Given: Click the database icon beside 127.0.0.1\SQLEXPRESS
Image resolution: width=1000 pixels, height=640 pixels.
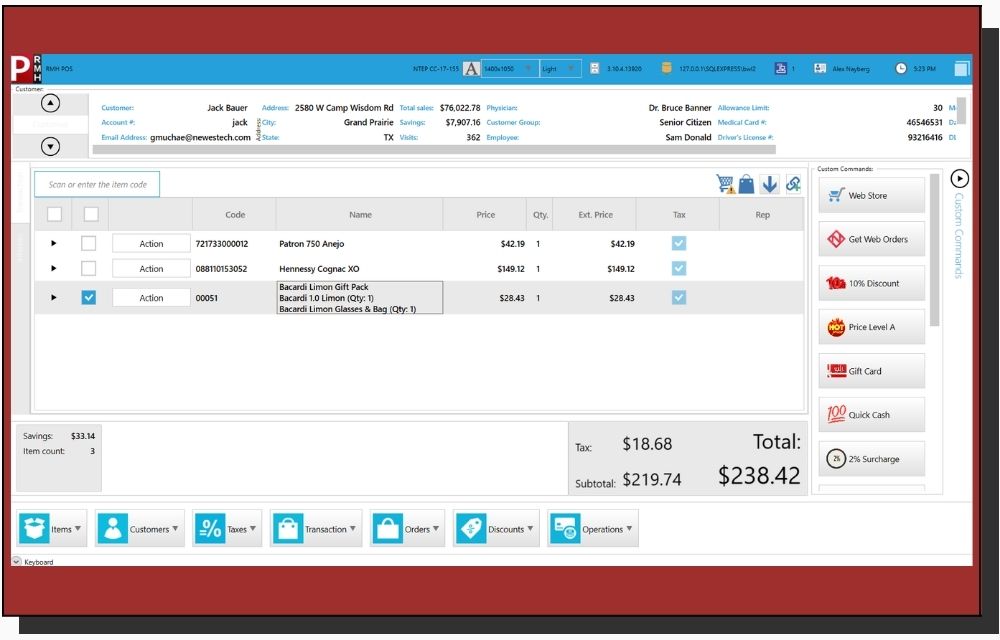Looking at the screenshot, I should click(666, 68).
